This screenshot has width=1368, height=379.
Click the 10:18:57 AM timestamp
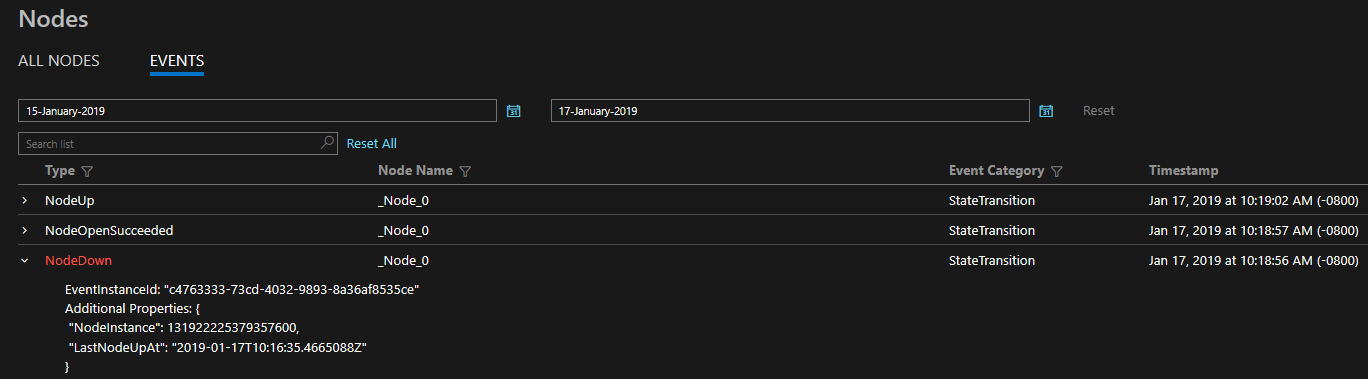coord(1254,231)
